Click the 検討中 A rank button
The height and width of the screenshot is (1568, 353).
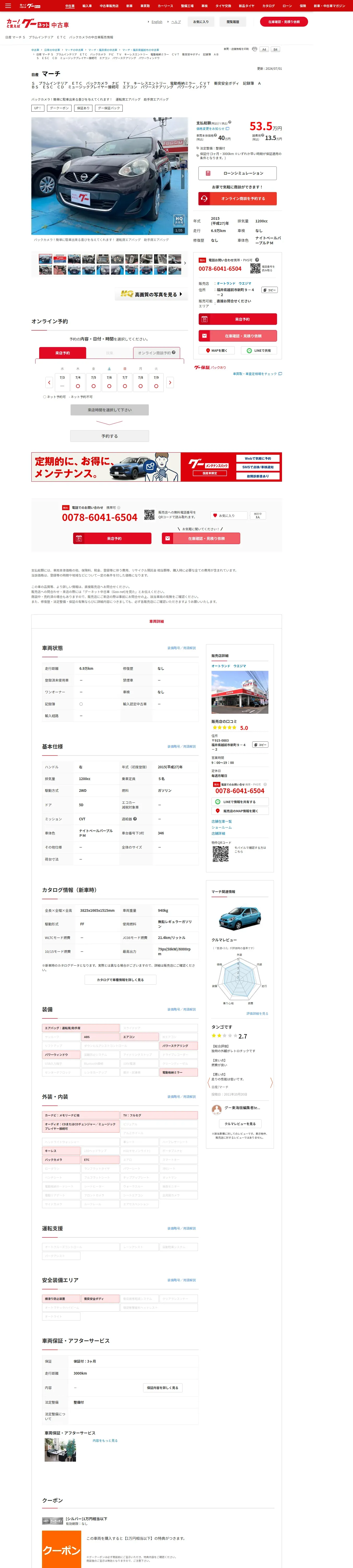(258, 516)
